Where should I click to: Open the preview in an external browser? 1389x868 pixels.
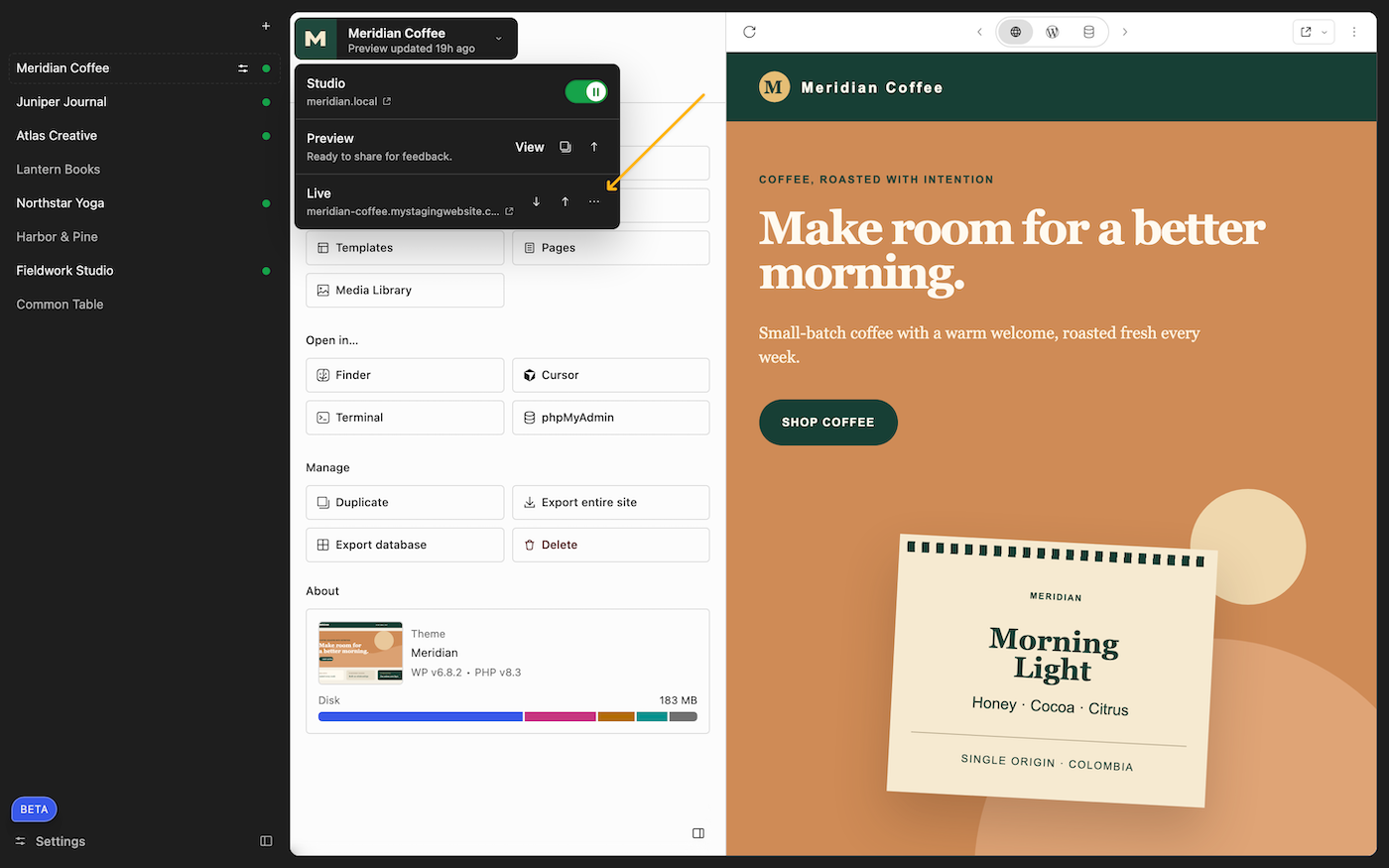click(1306, 32)
